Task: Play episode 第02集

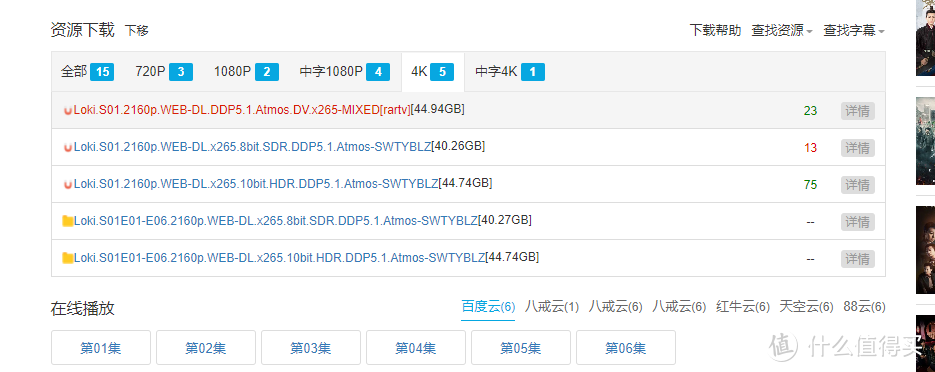Action: click(206, 348)
